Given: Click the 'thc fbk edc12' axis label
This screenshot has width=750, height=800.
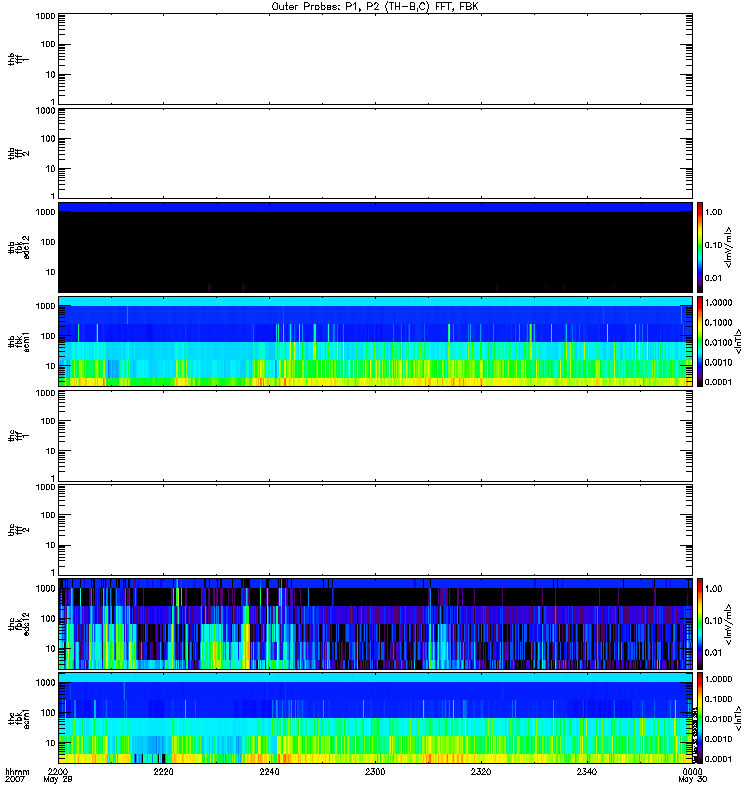Looking at the screenshot, I should click(x=18, y=624).
